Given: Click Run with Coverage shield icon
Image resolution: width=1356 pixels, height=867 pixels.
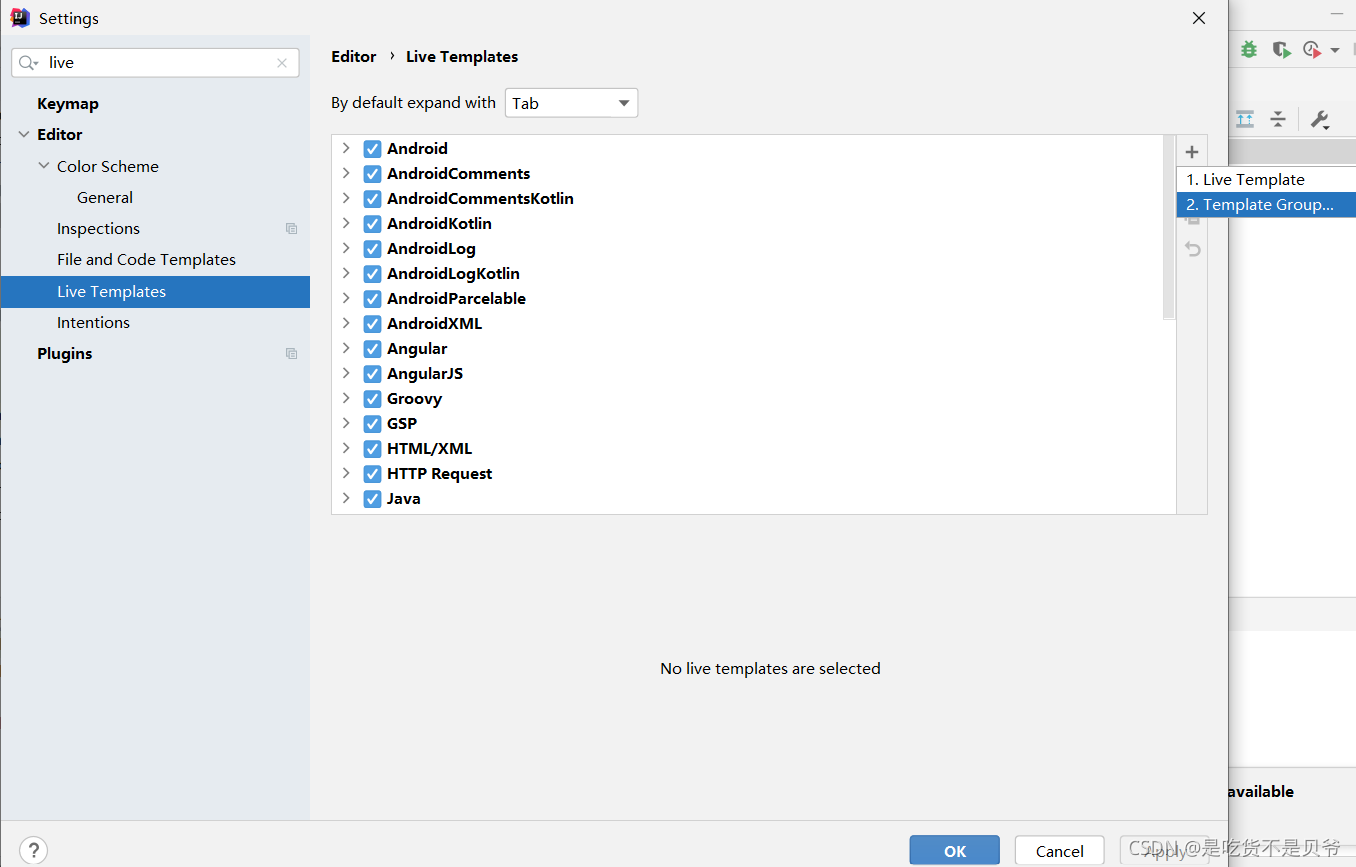Looking at the screenshot, I should (1281, 49).
